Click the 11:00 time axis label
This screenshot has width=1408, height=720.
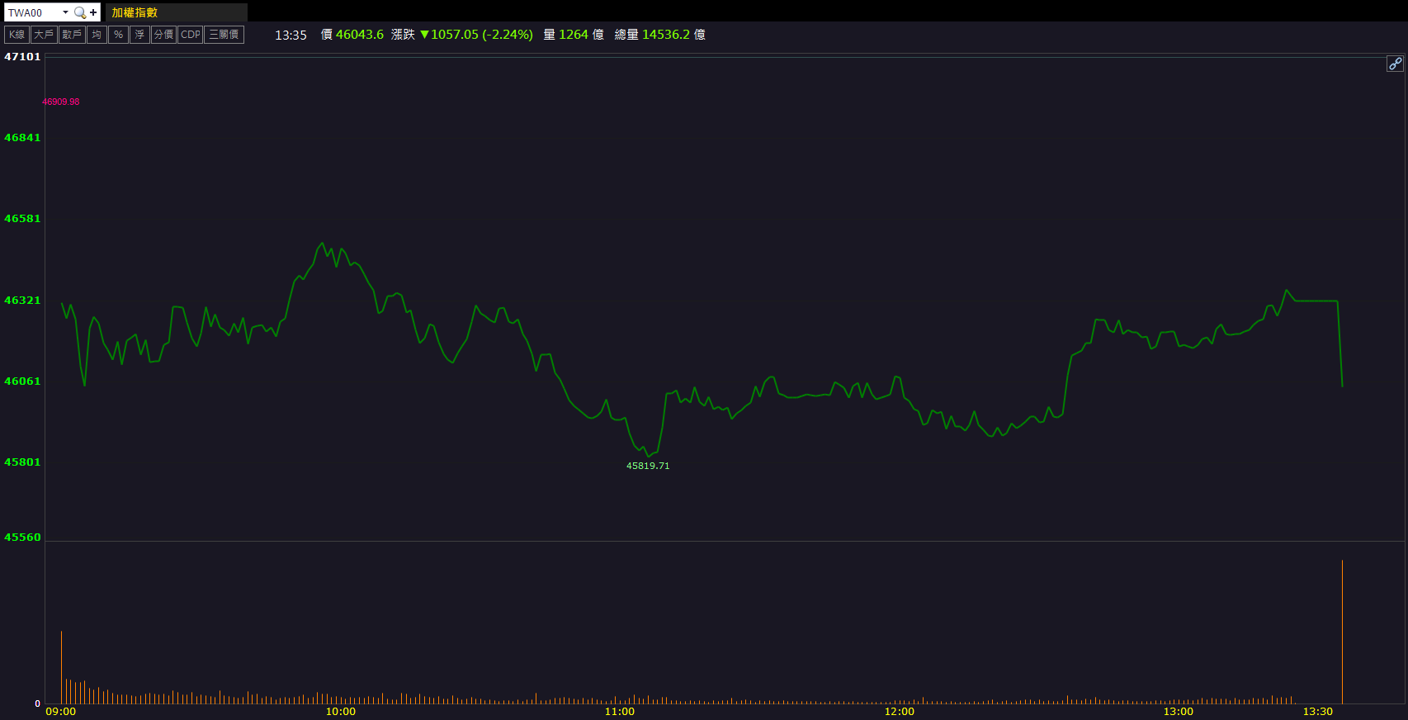pyautogui.click(x=620, y=712)
